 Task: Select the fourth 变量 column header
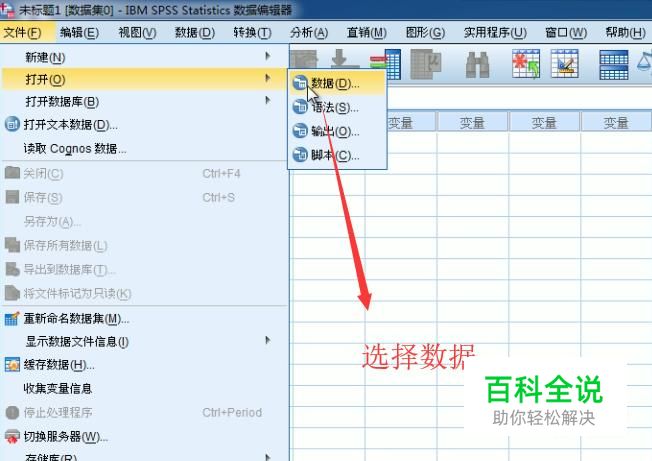616,123
